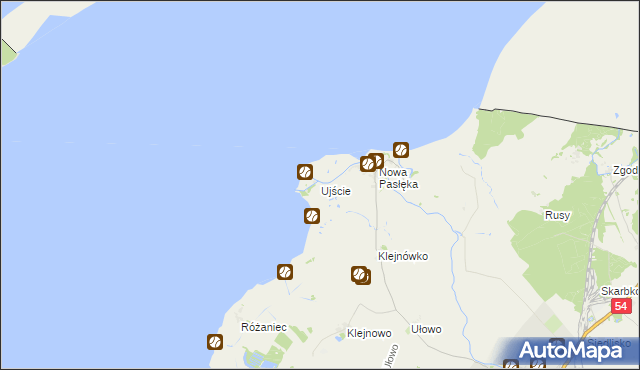The image size is (640, 370).
Task: Click the red road 54 shield
Action: tap(621, 306)
